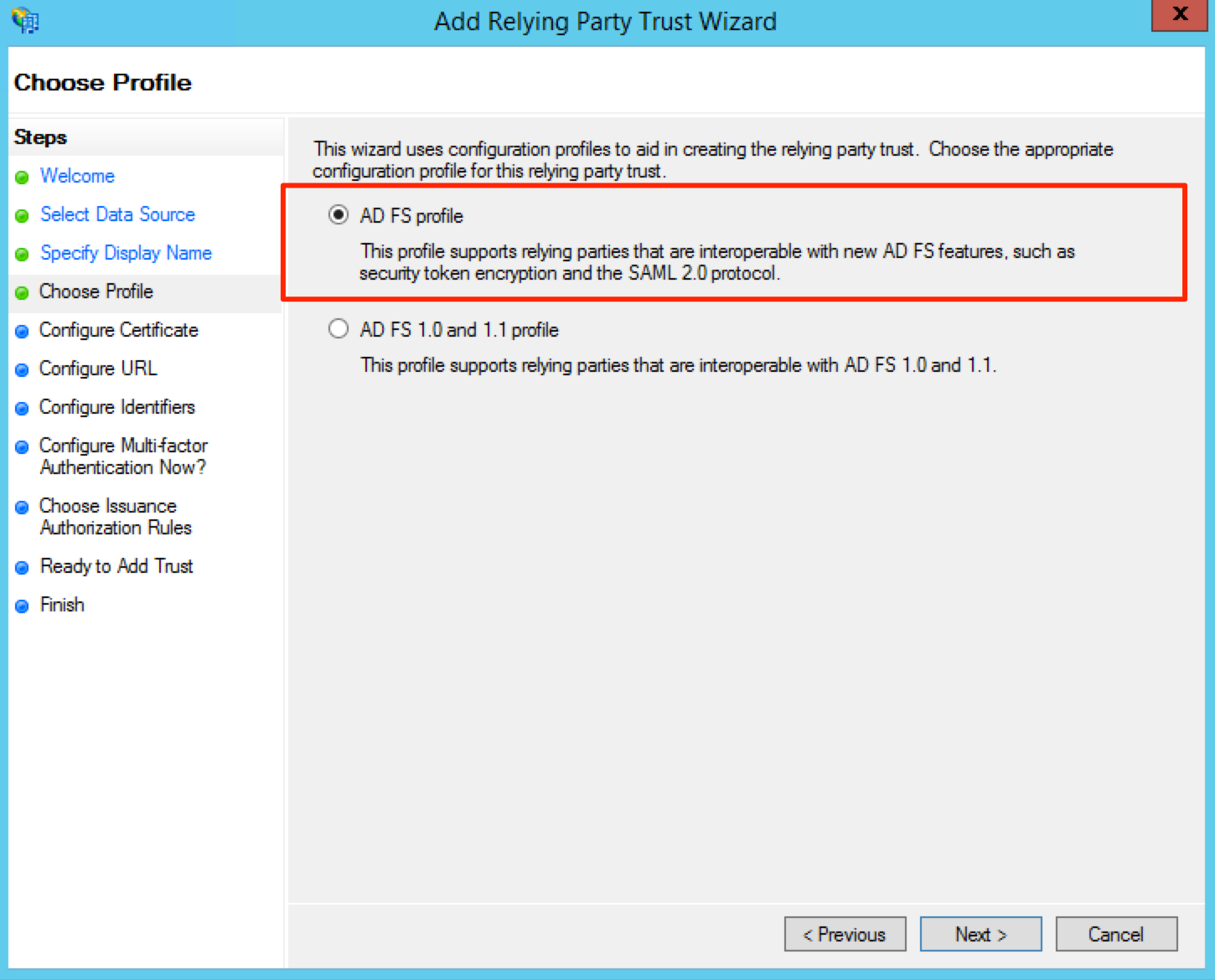Choose the AD FS 1.0 and 1.1 profile option
The height and width of the screenshot is (980, 1215).
(339, 328)
